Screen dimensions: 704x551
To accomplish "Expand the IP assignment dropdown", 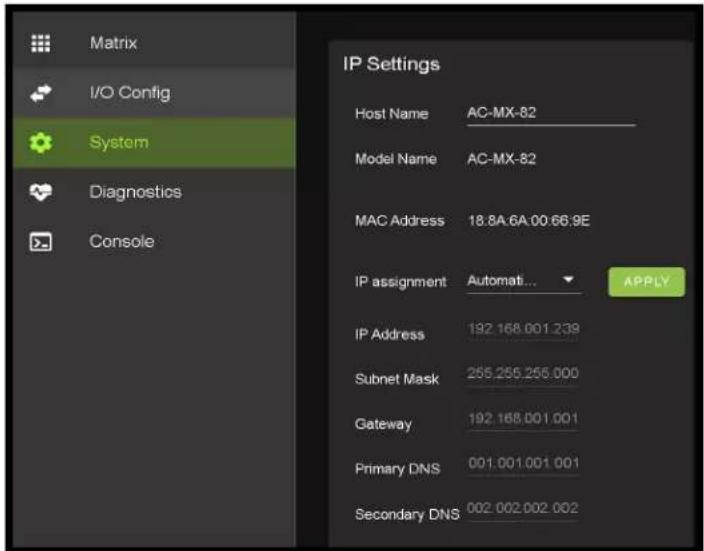I will tap(524, 282).
